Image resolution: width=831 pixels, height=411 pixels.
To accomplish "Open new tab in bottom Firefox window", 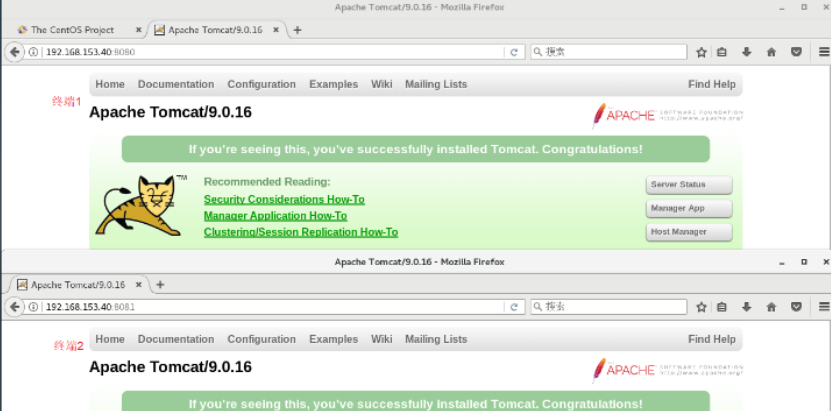I will coord(160,284).
